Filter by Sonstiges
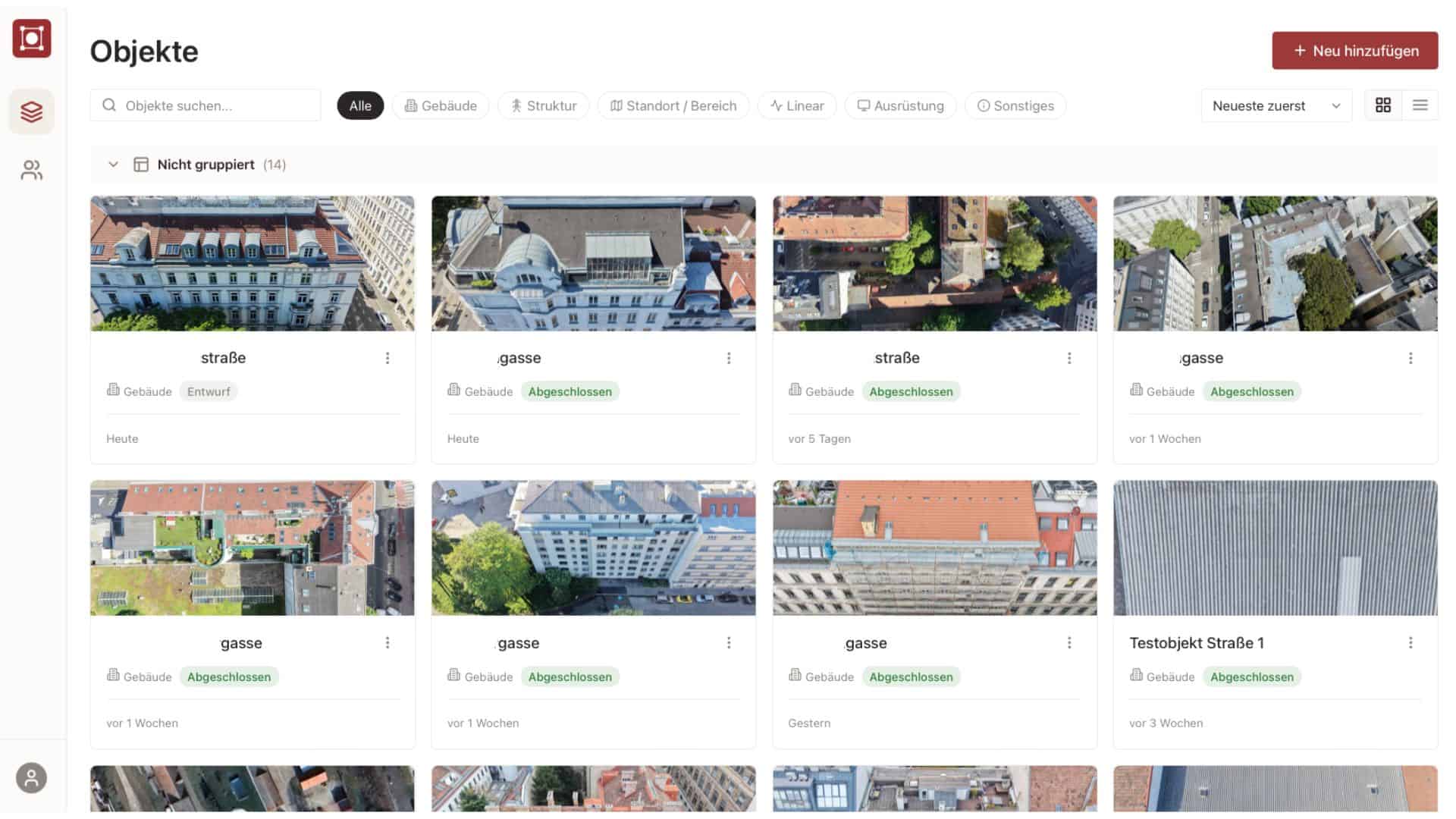The image size is (1456, 819). tap(1015, 105)
